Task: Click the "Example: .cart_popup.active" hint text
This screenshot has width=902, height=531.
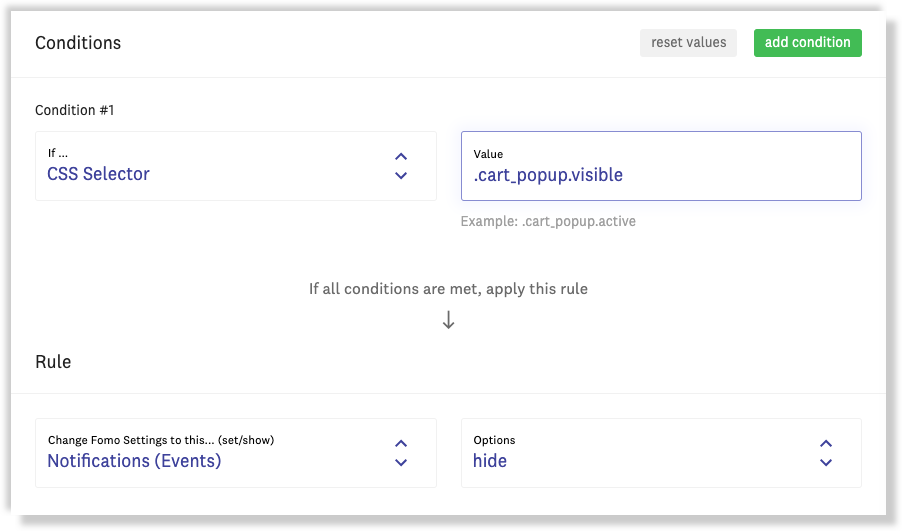Action: (548, 221)
